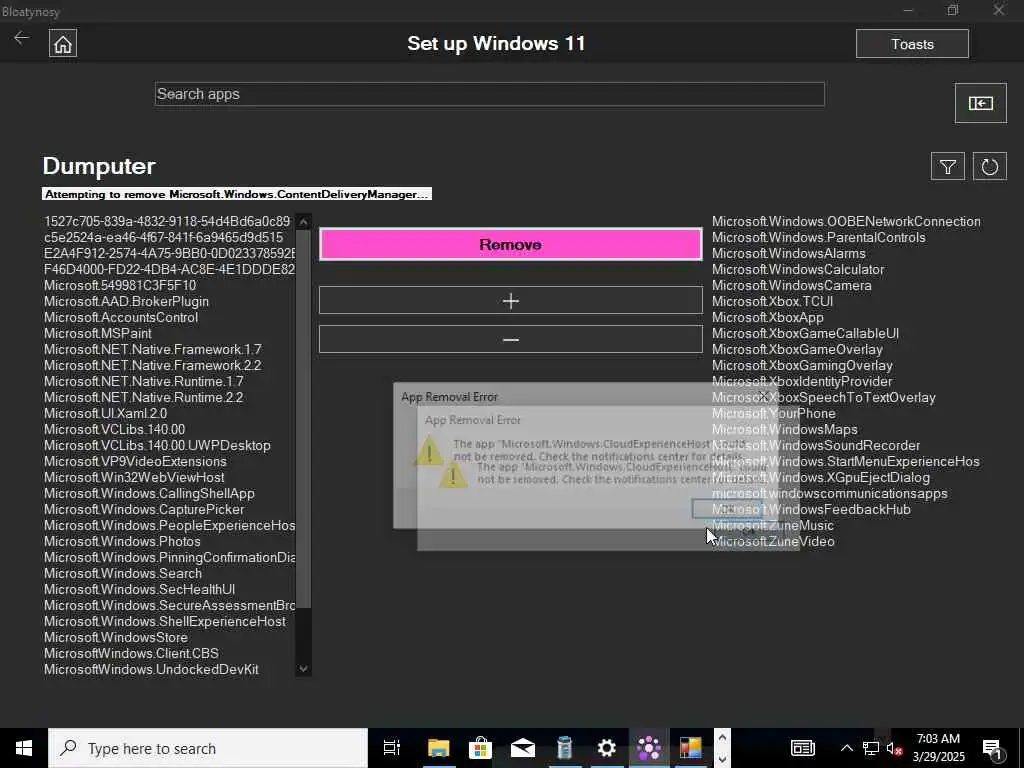Select Microsoft.WindowsCamera on right
This screenshot has width=1024, height=768.
[x=792, y=285]
